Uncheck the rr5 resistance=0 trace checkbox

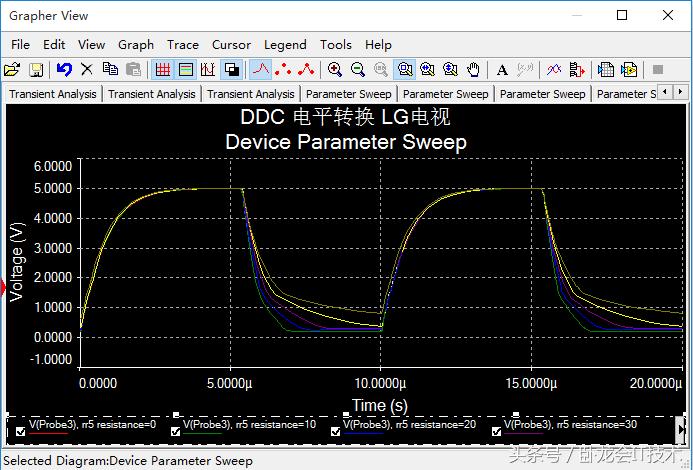point(20,432)
